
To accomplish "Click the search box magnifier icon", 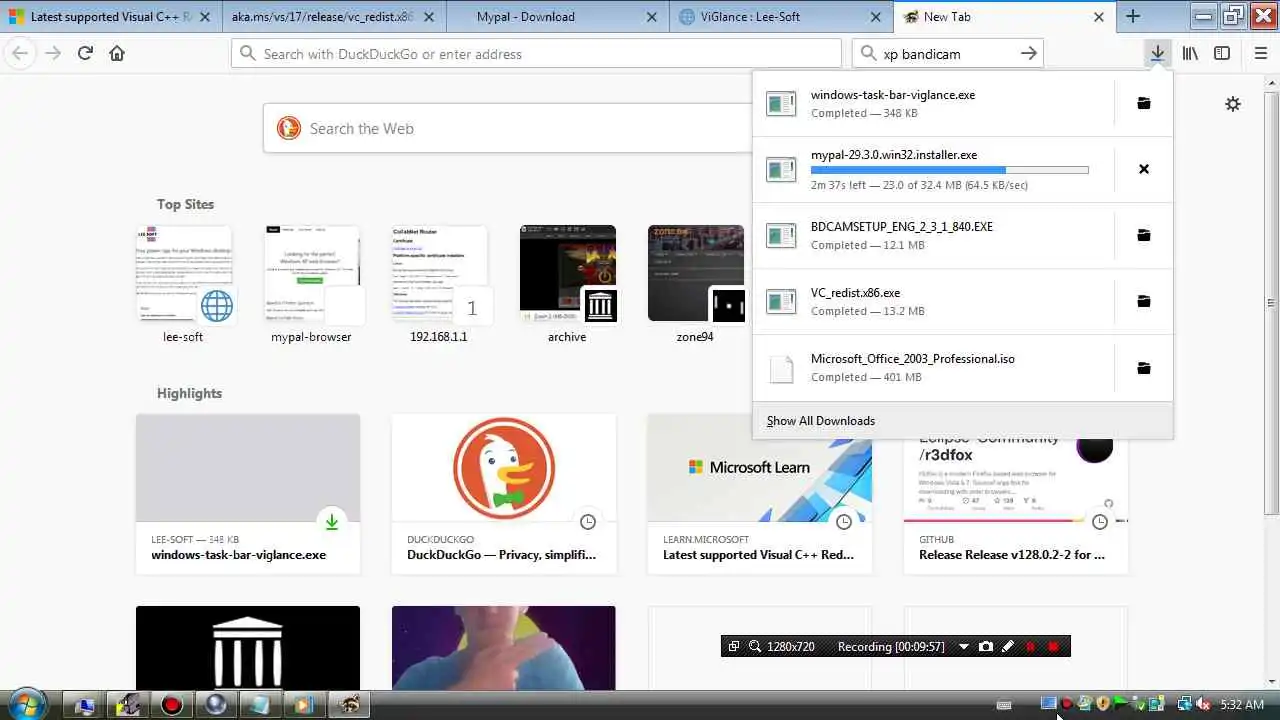I will 869,54.
